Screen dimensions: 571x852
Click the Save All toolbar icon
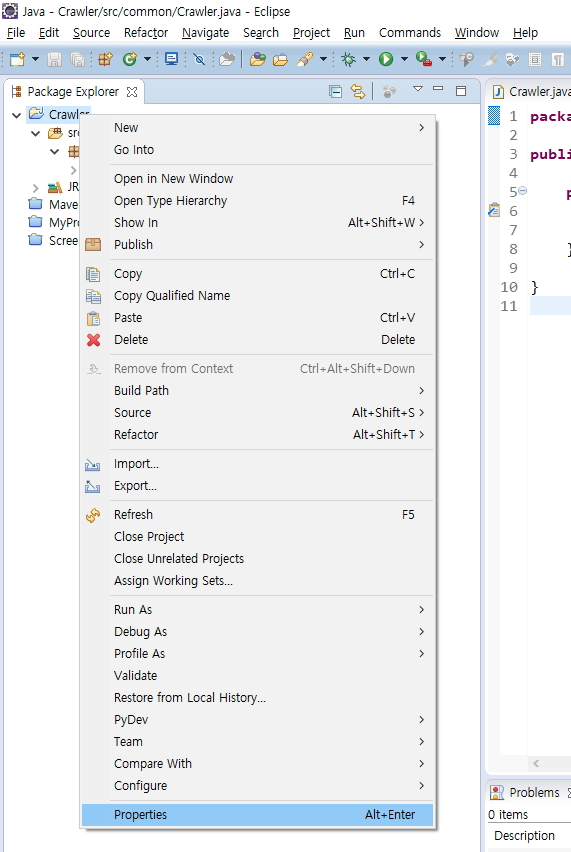click(x=78, y=59)
